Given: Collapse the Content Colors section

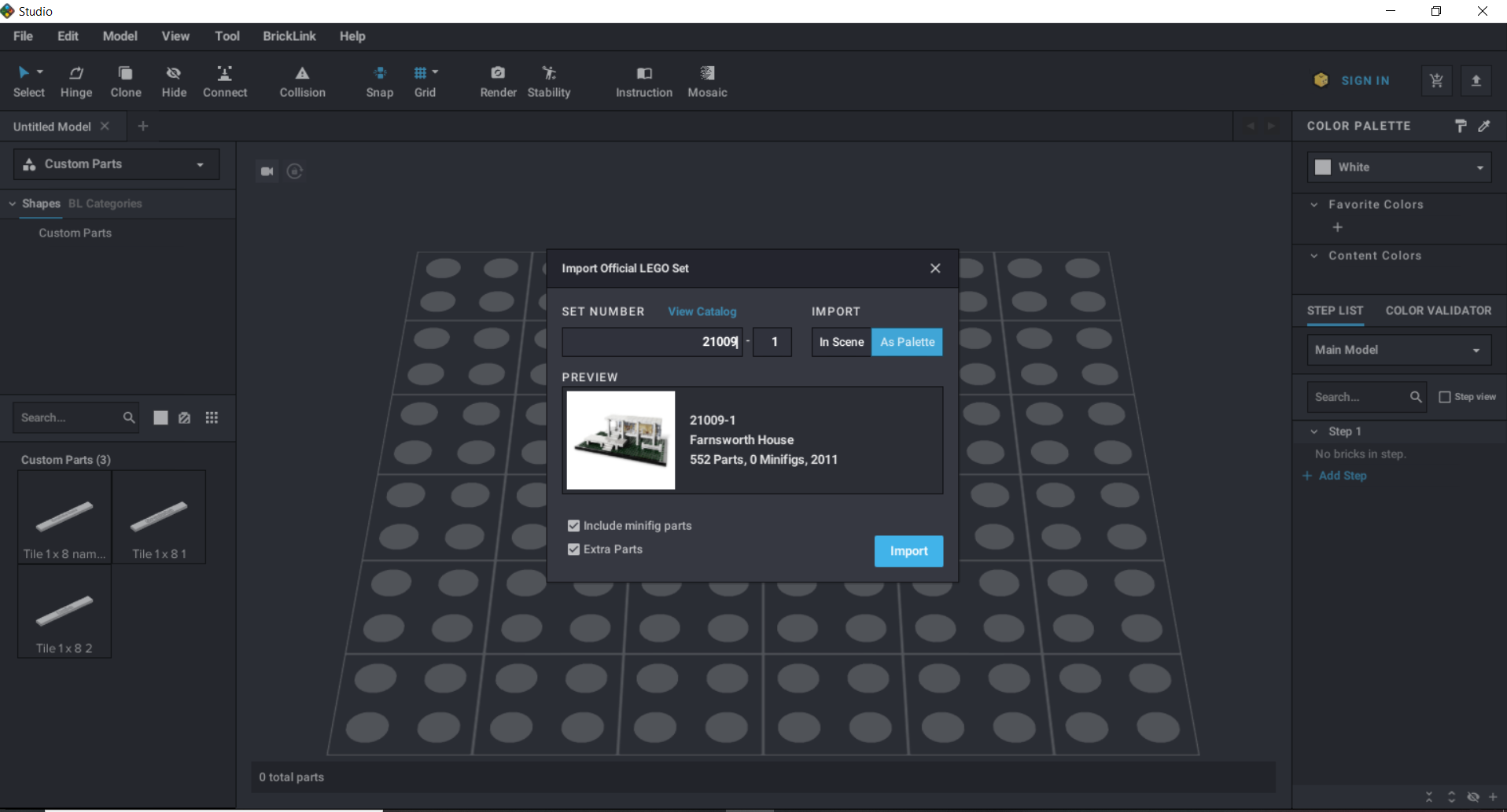Looking at the screenshot, I should pyautogui.click(x=1314, y=255).
